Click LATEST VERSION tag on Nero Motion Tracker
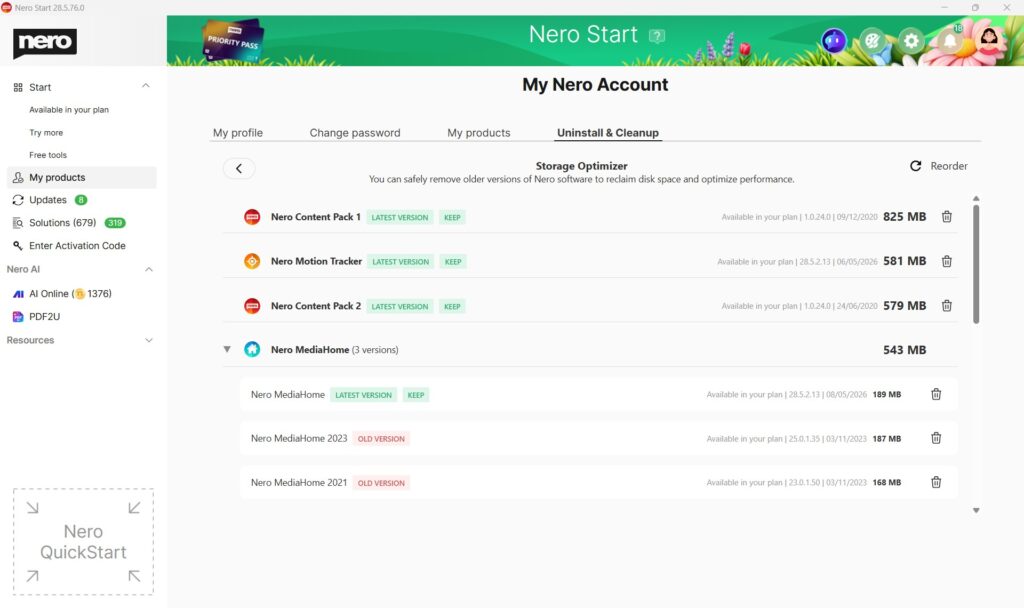This screenshot has height=608, width=1024. [400, 262]
